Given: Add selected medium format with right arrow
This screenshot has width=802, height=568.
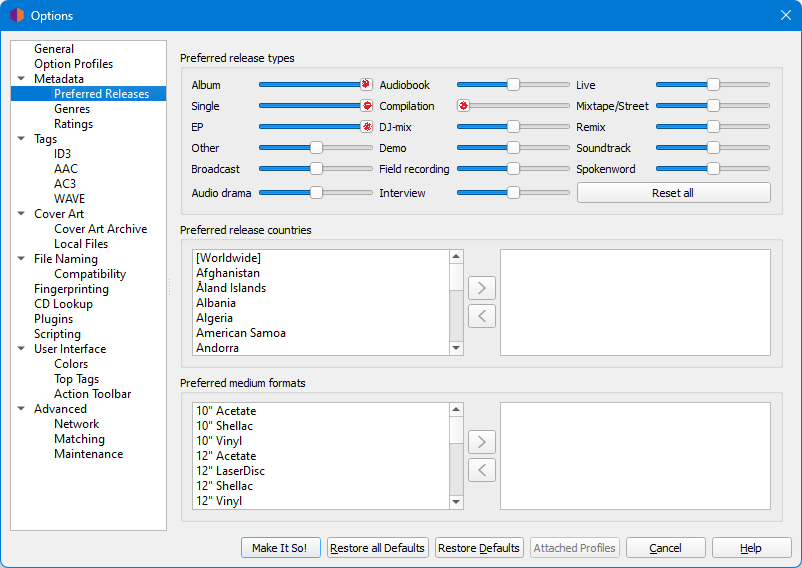Looking at the screenshot, I should pos(482,442).
